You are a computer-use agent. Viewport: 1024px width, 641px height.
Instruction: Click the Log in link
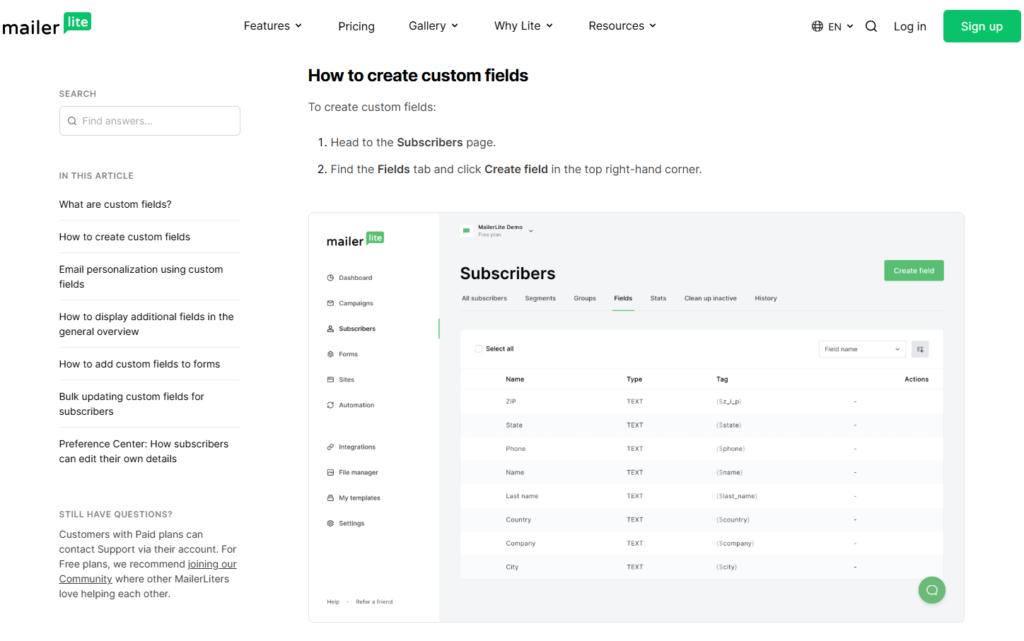(x=910, y=26)
